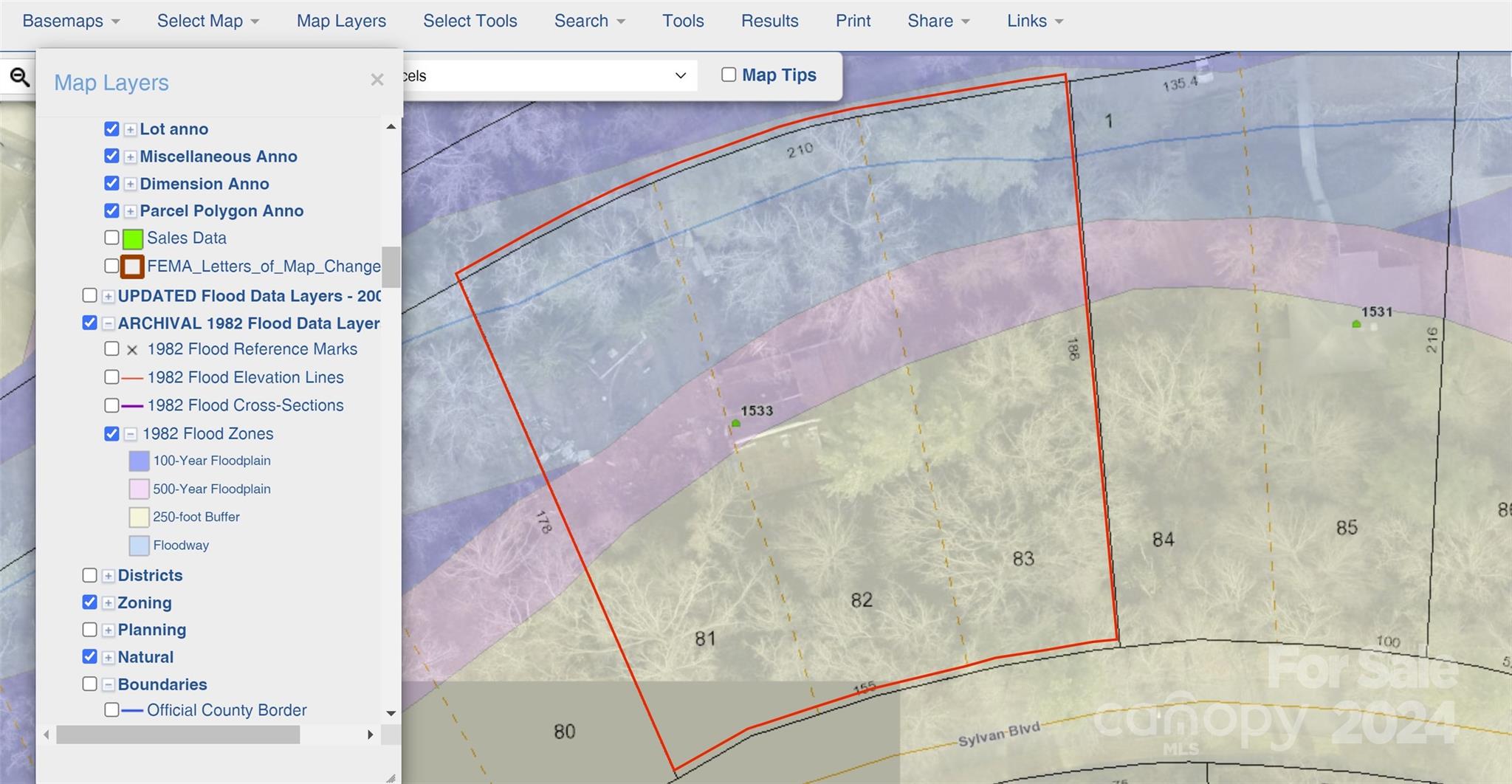Click the green address point marker 1533
The width and height of the screenshot is (1512, 784).
click(x=736, y=423)
